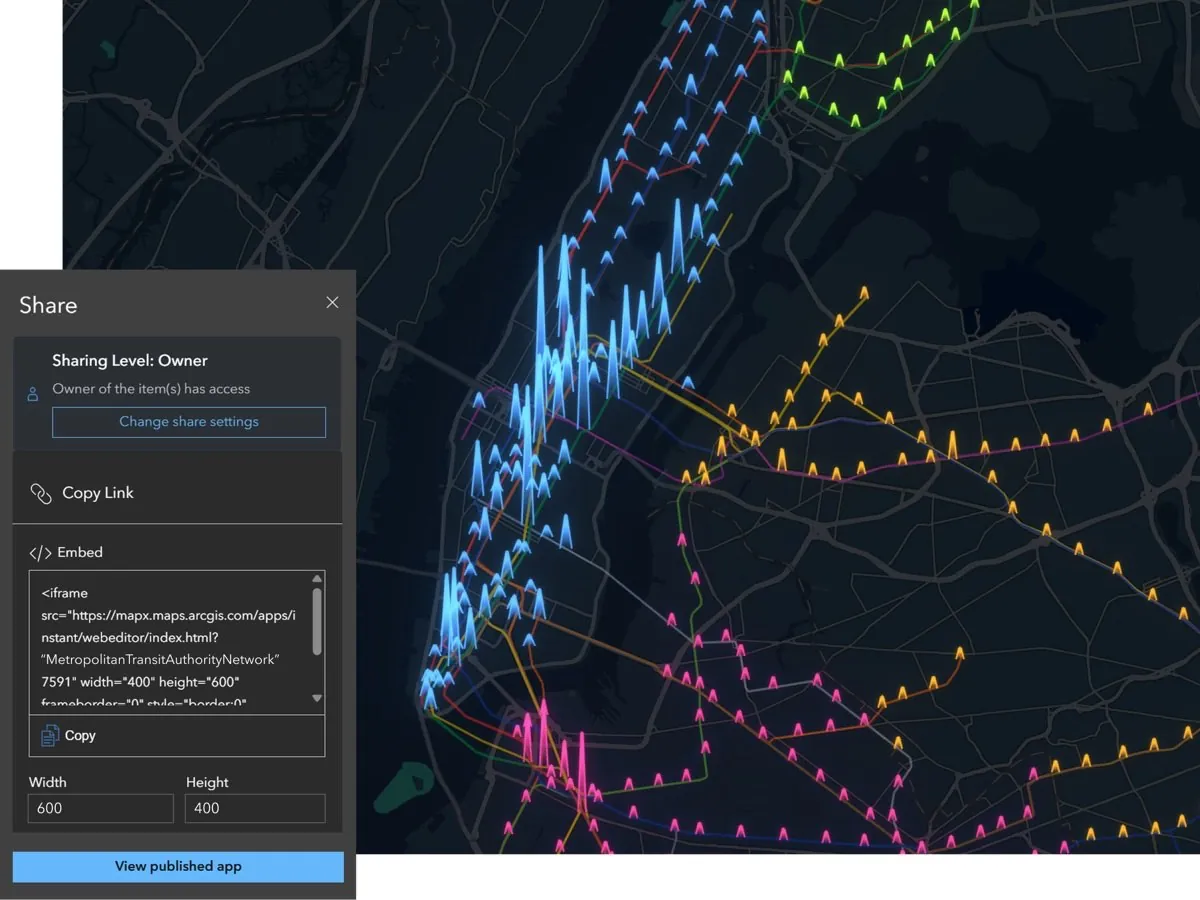The height and width of the screenshot is (900, 1200).
Task: Click the Copy document icon
Action: pos(49,736)
